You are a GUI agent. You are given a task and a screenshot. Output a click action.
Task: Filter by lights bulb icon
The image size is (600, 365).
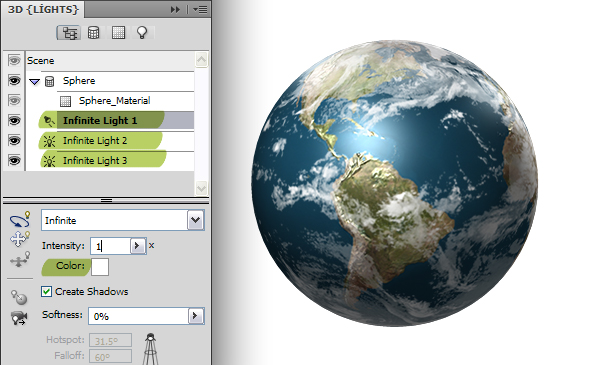click(x=142, y=33)
